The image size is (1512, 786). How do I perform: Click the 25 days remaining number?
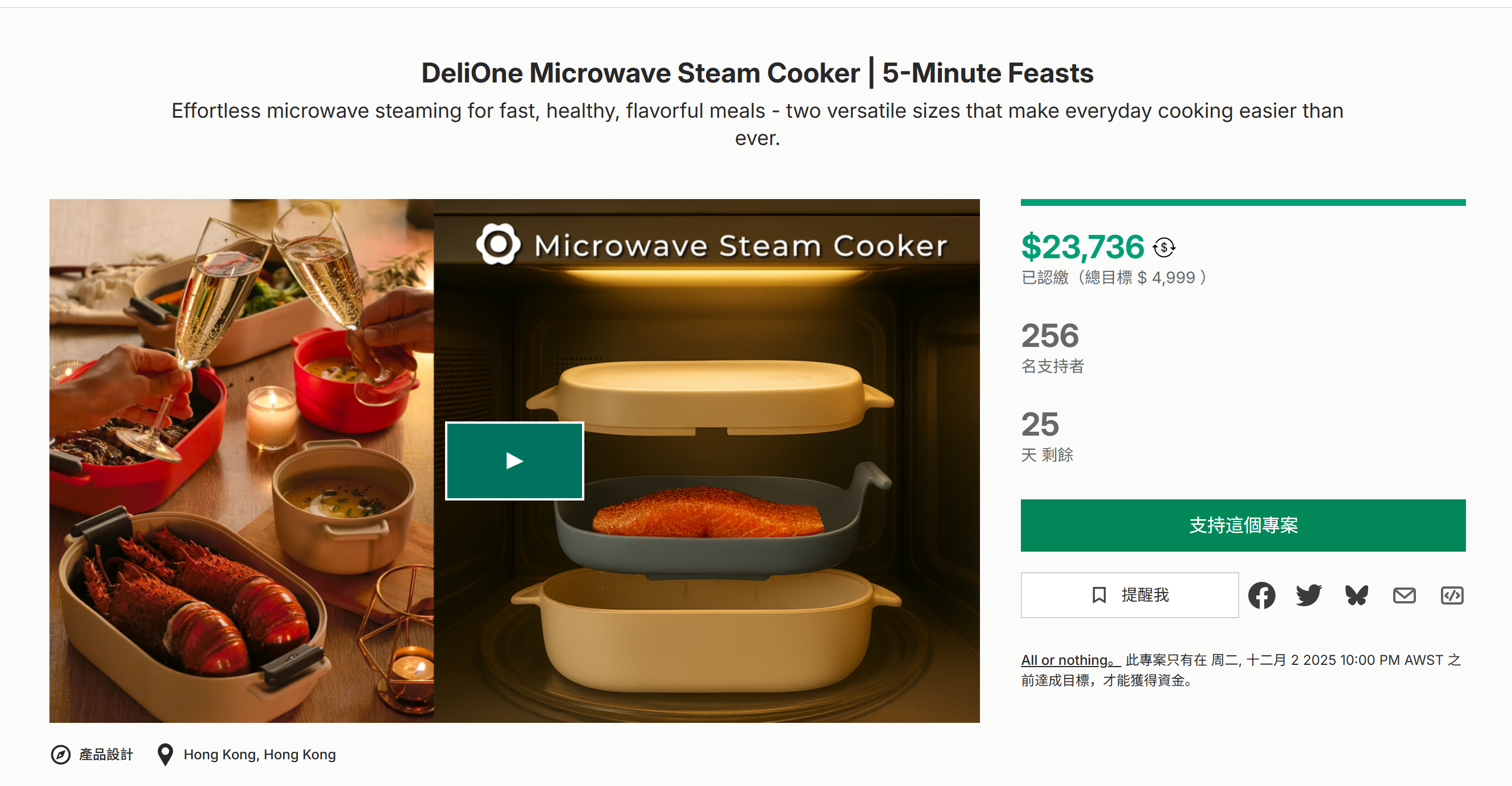click(x=1040, y=424)
